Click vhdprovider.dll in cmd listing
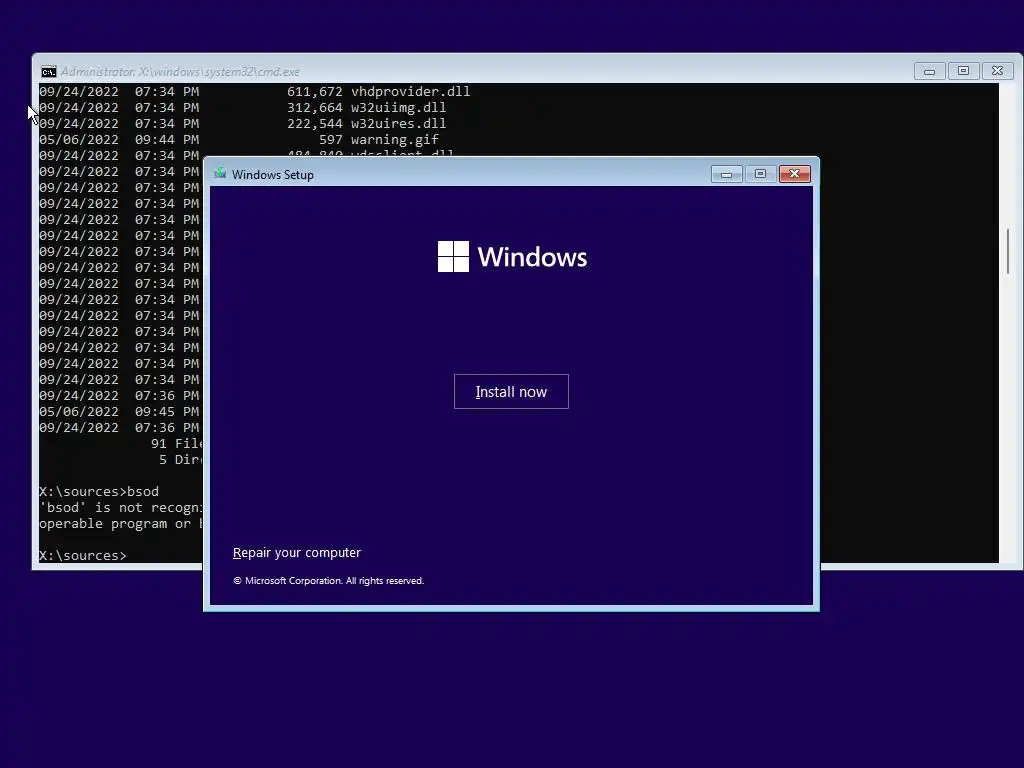The image size is (1024, 768). (410, 91)
